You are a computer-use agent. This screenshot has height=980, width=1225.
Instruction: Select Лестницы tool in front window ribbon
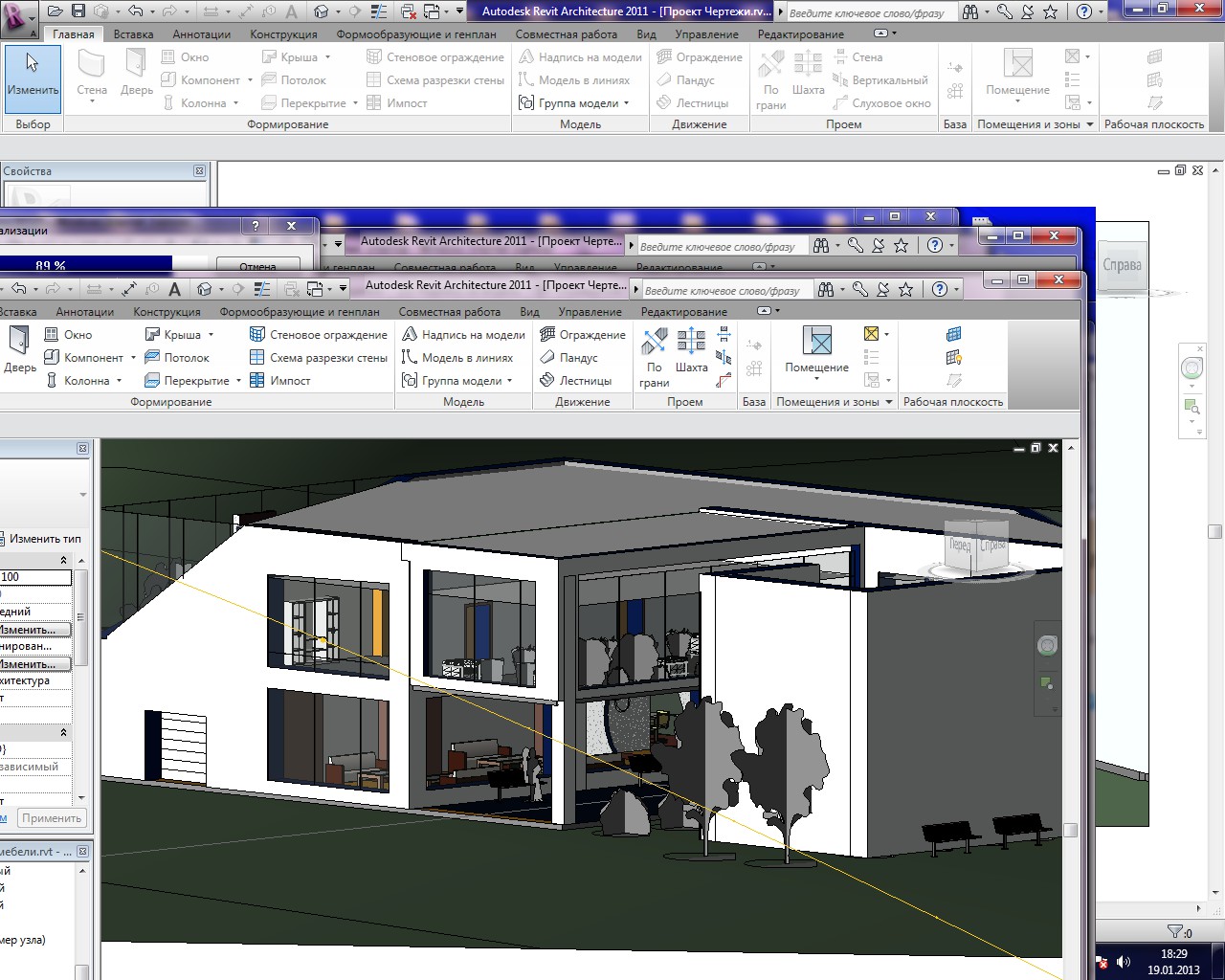[x=576, y=381]
